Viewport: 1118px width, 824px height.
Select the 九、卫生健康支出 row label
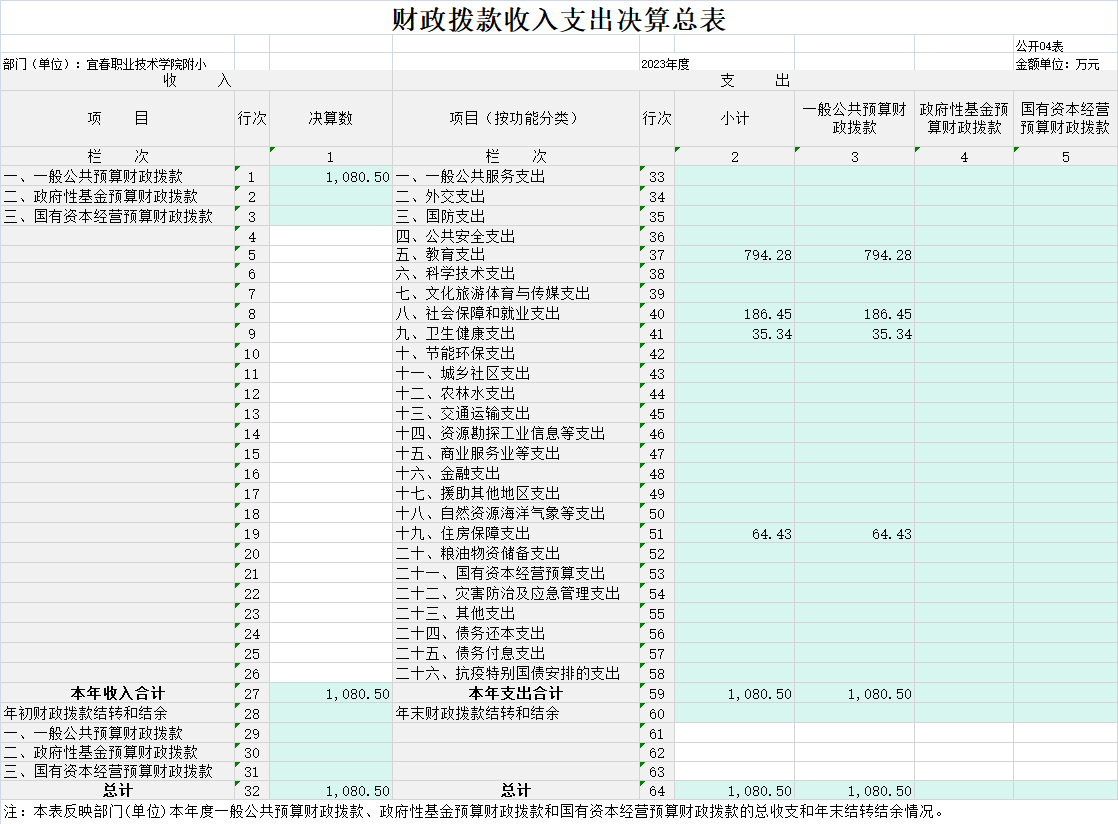tap(456, 334)
